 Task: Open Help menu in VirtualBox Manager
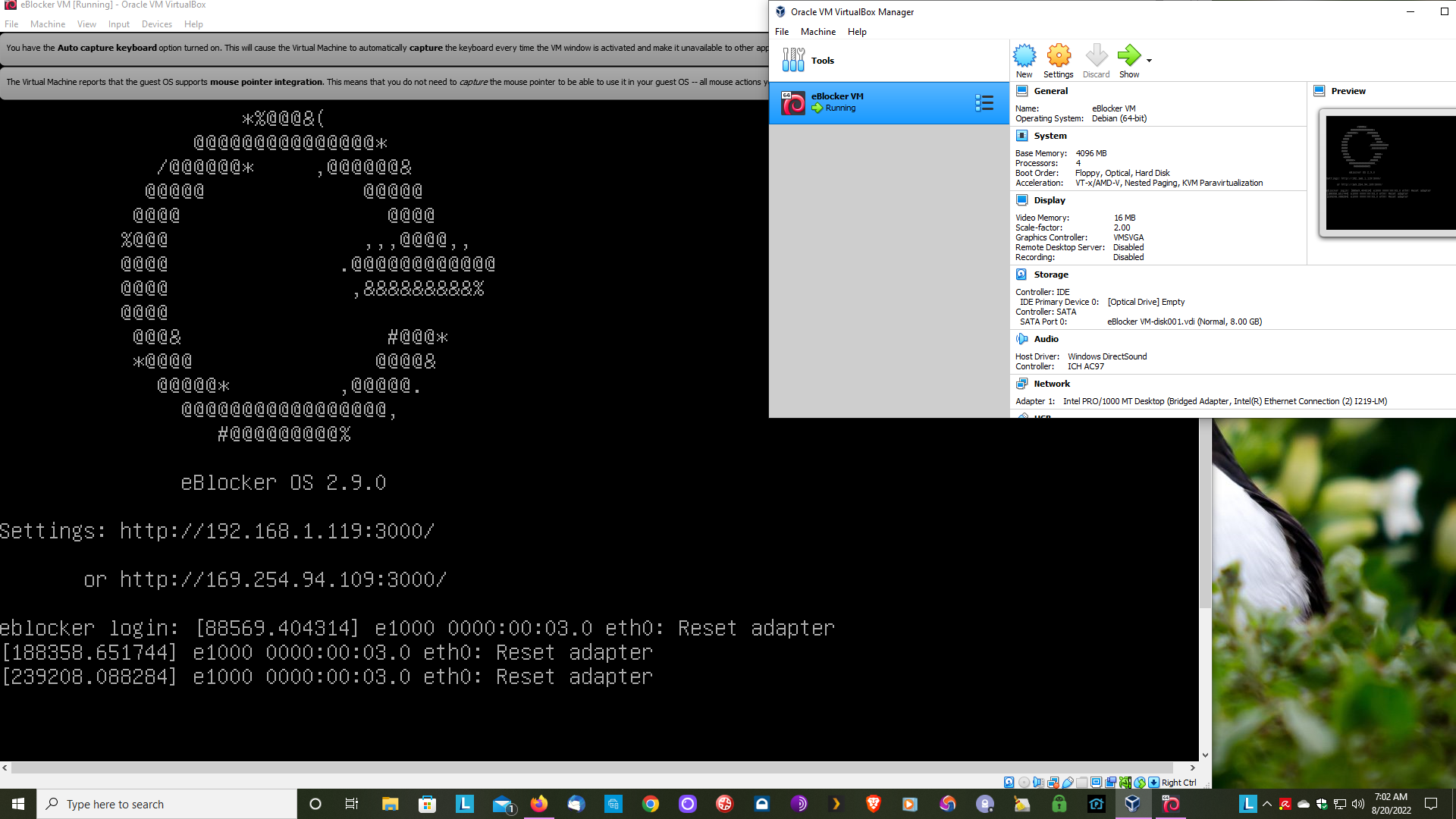pos(857,32)
